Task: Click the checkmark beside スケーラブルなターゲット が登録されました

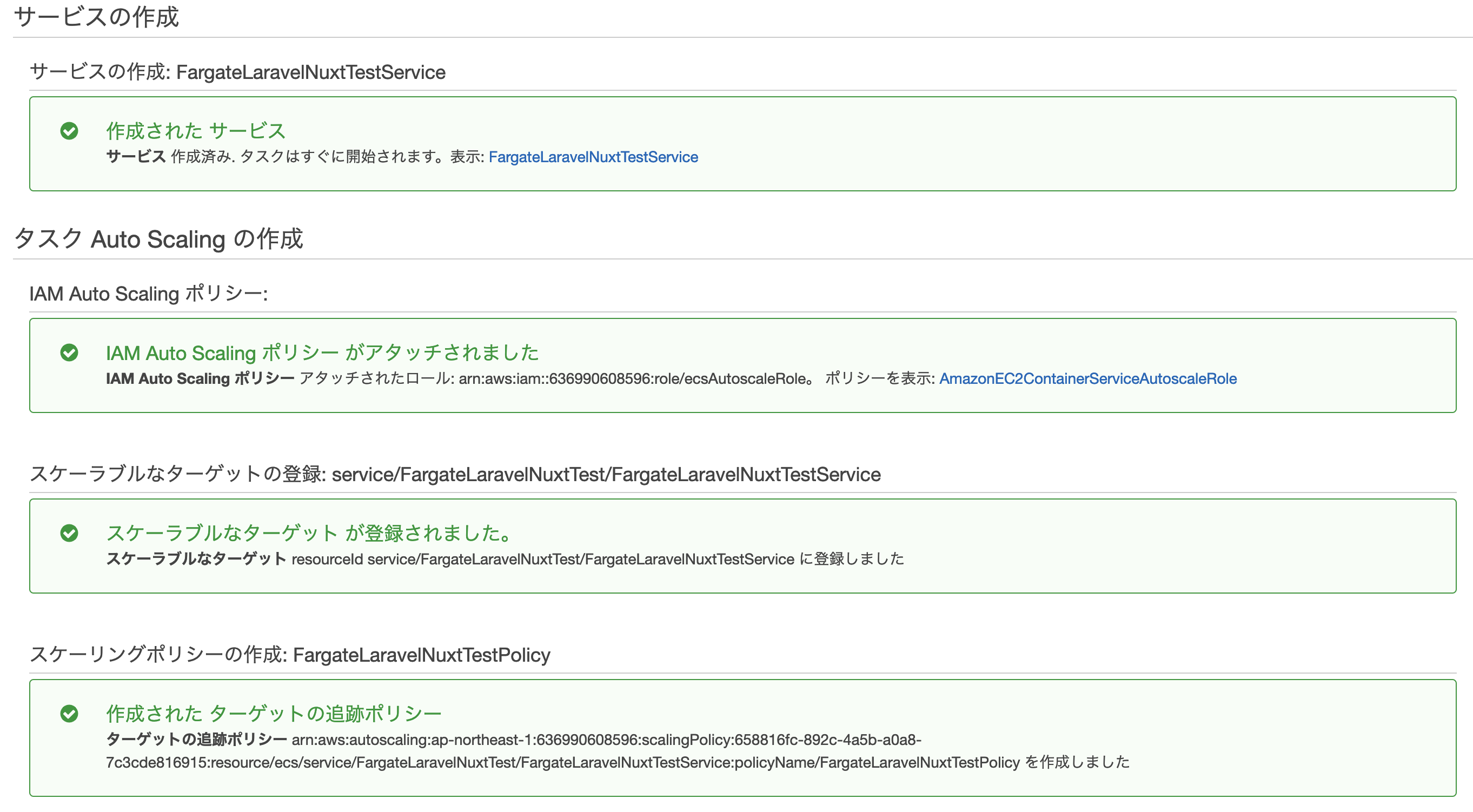Action: pyautogui.click(x=69, y=533)
